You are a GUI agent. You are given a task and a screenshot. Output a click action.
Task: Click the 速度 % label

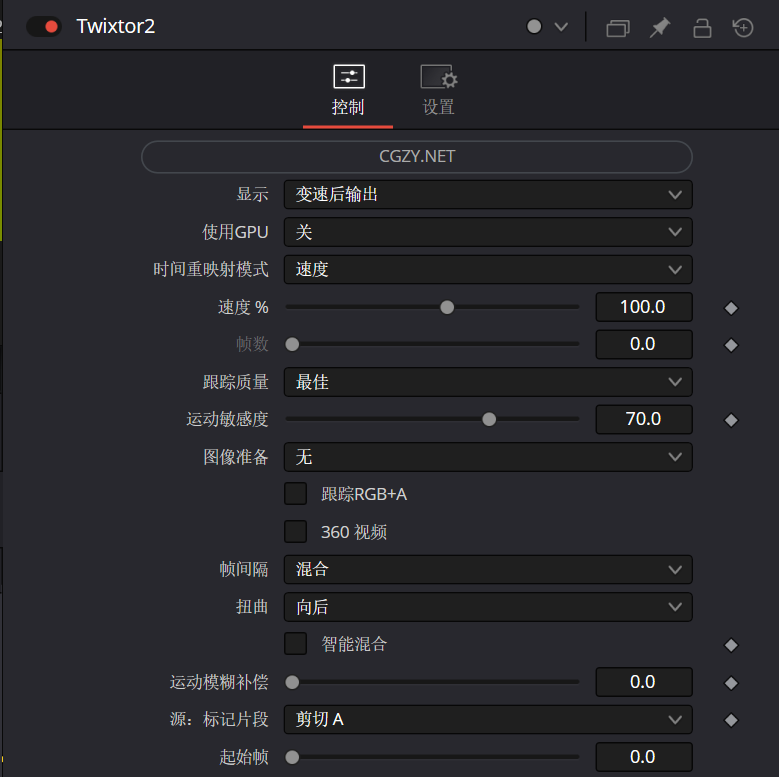pyautogui.click(x=243, y=307)
